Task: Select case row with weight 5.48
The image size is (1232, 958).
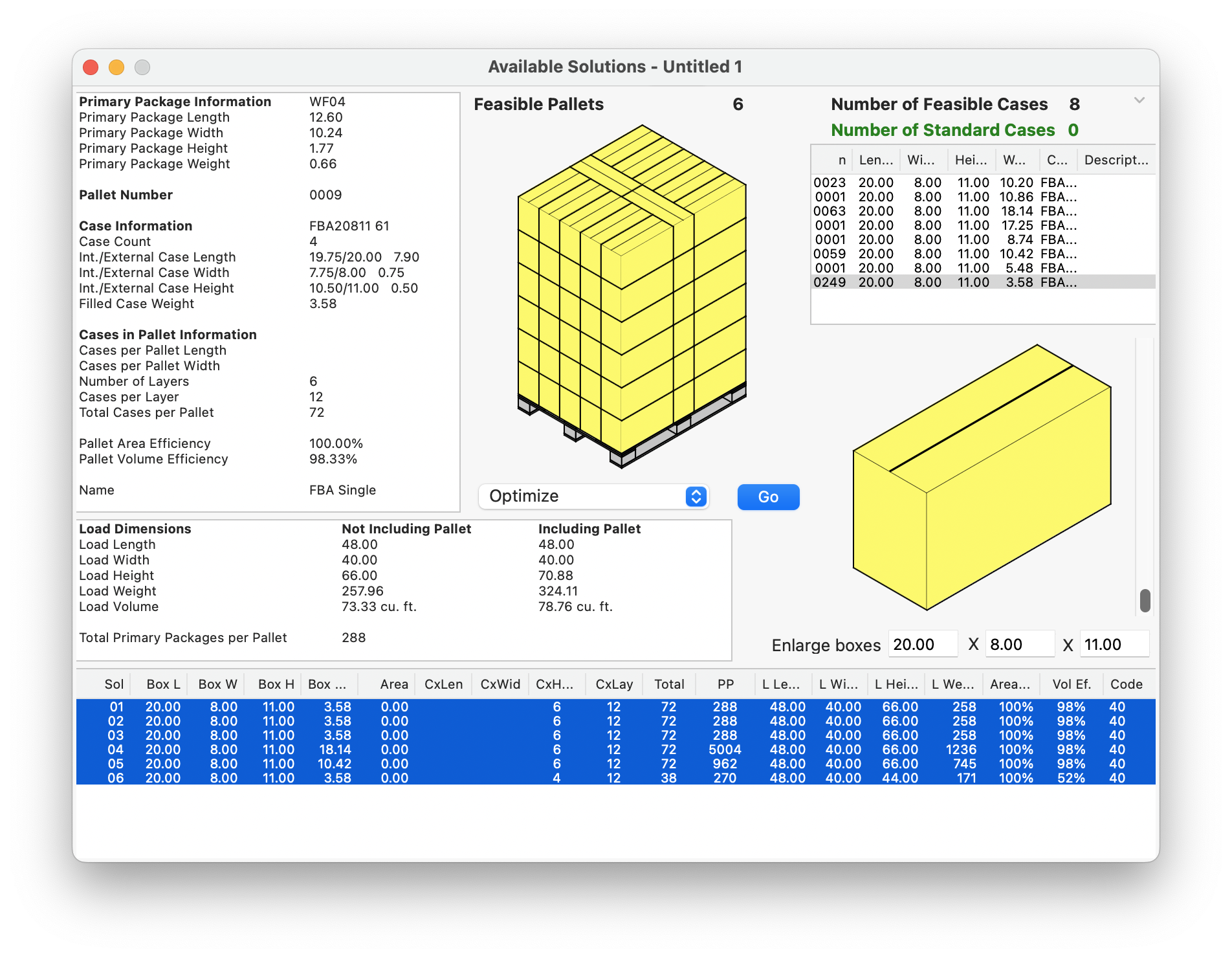Action: point(983,268)
